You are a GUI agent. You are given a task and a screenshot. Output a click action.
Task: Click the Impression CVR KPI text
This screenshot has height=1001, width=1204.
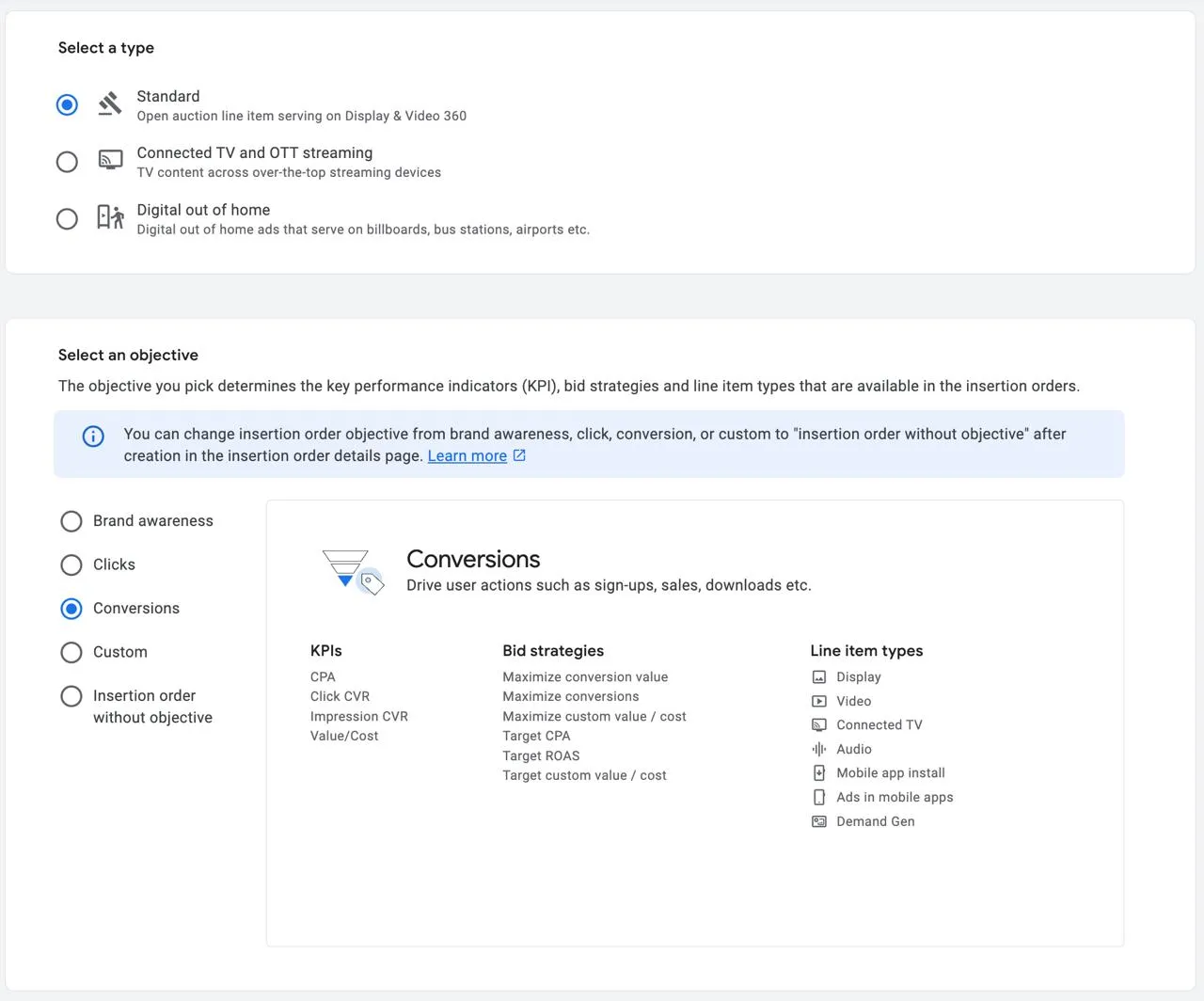[x=359, y=717]
